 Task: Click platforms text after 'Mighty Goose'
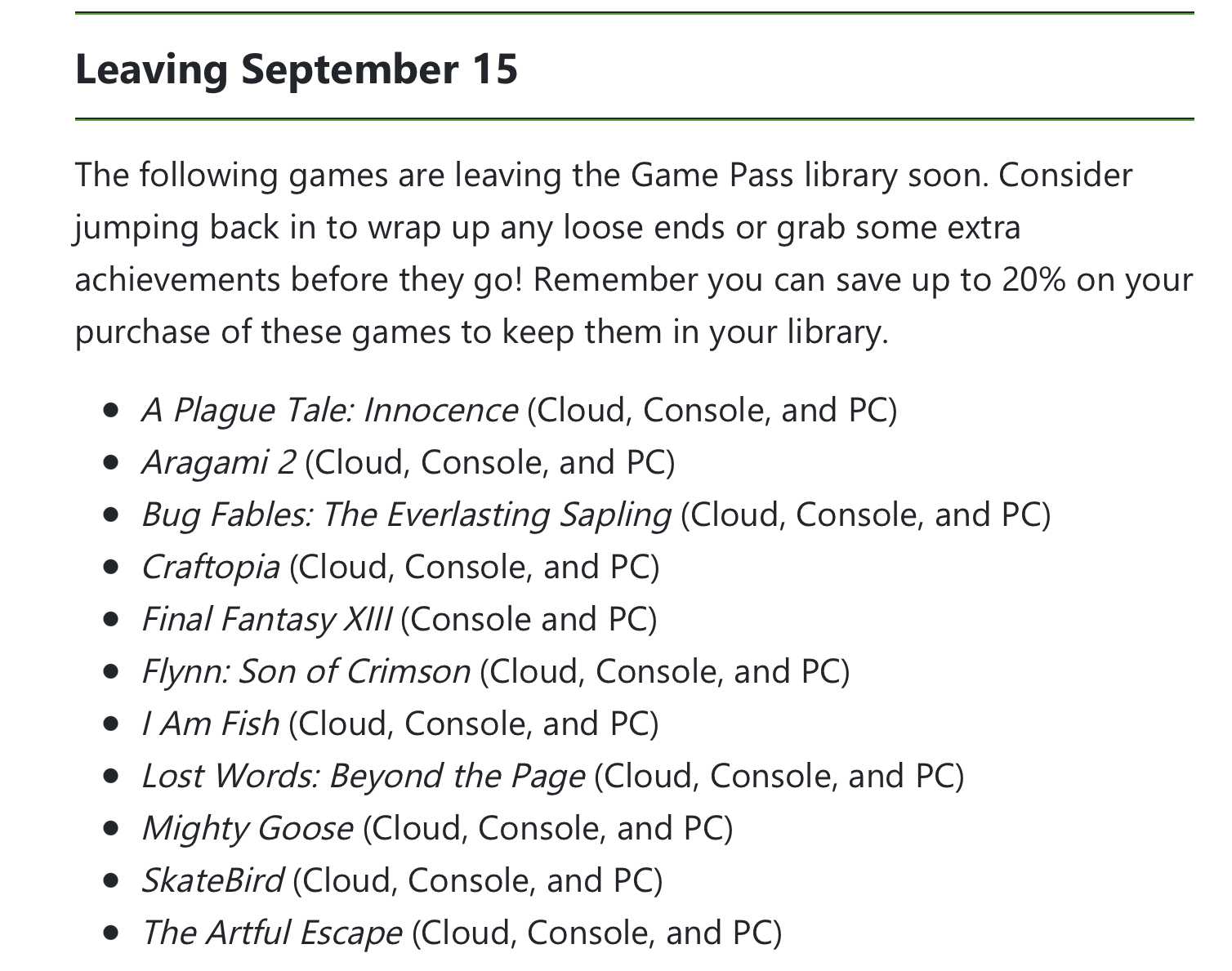[x=547, y=828]
